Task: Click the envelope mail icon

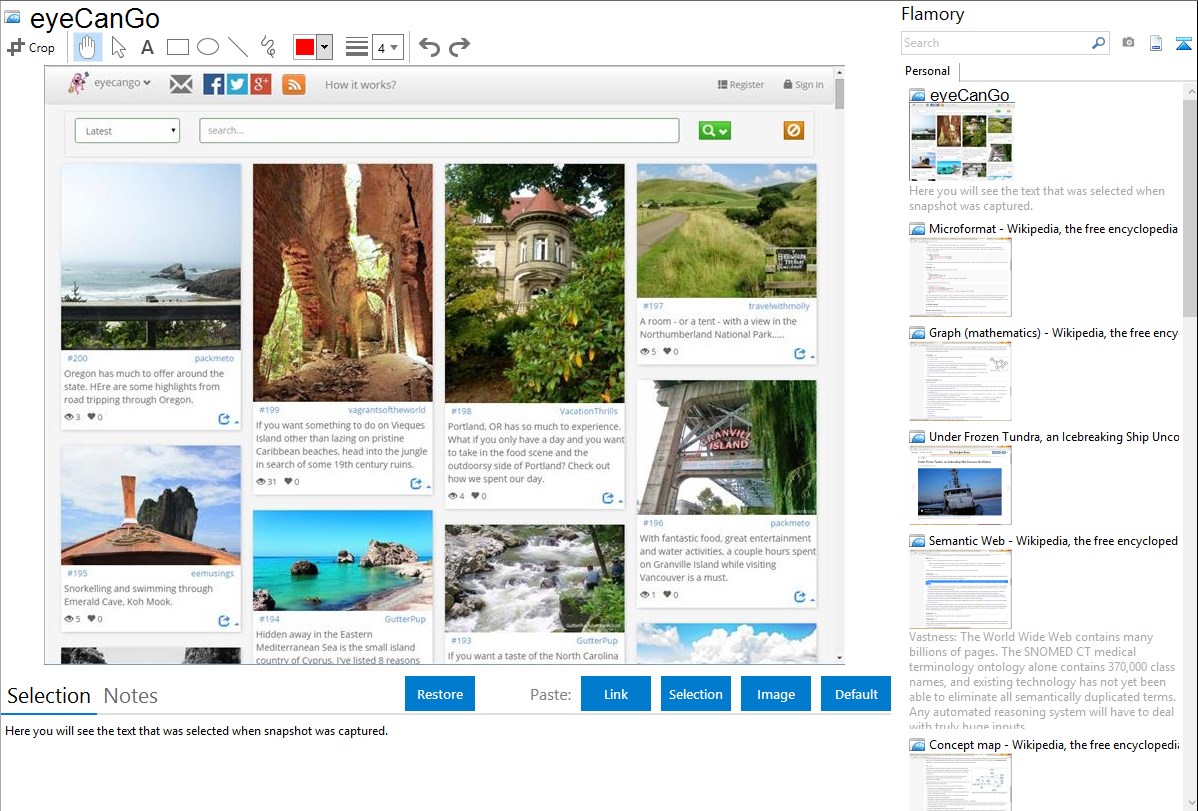Action: pos(181,84)
